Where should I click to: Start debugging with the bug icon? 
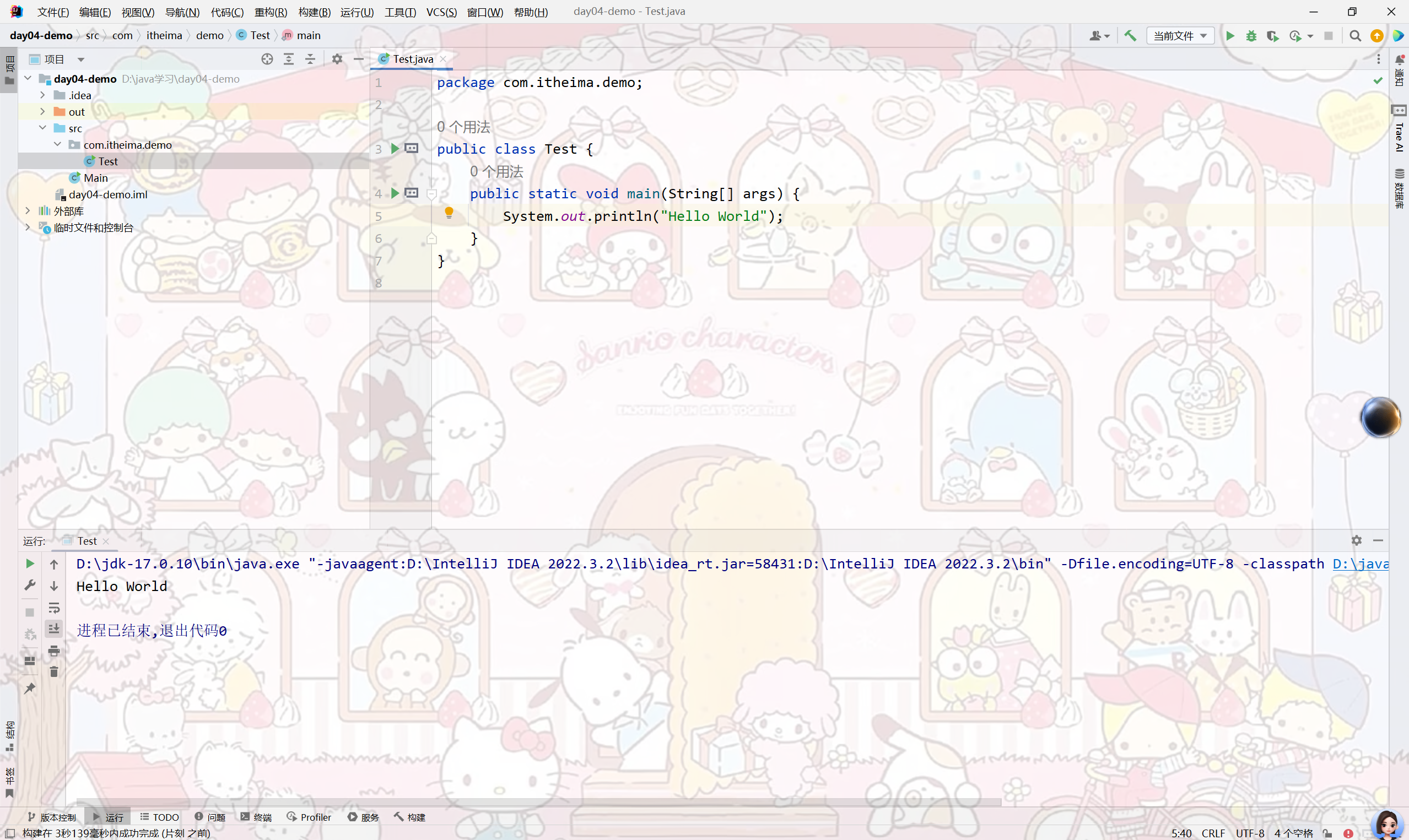pos(1251,36)
